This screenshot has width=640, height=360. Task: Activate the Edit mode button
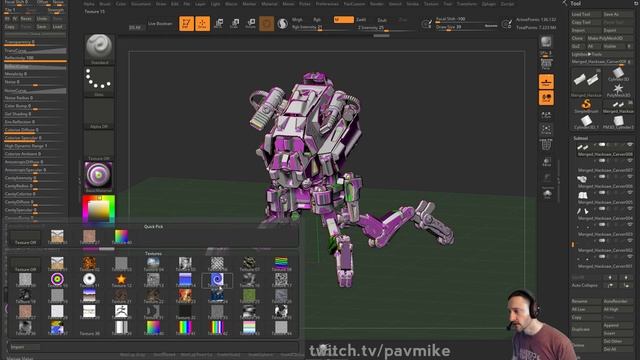(186, 23)
